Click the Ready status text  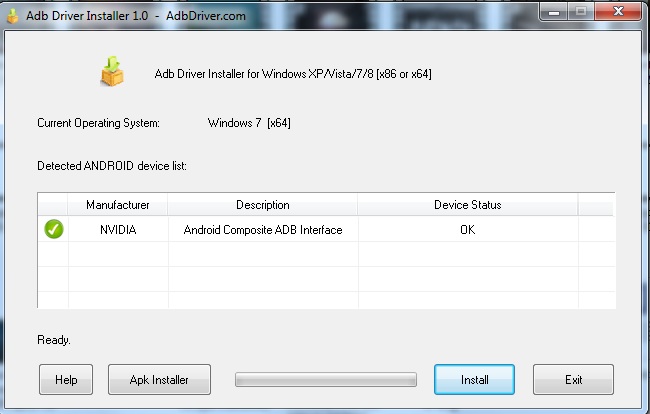53,340
